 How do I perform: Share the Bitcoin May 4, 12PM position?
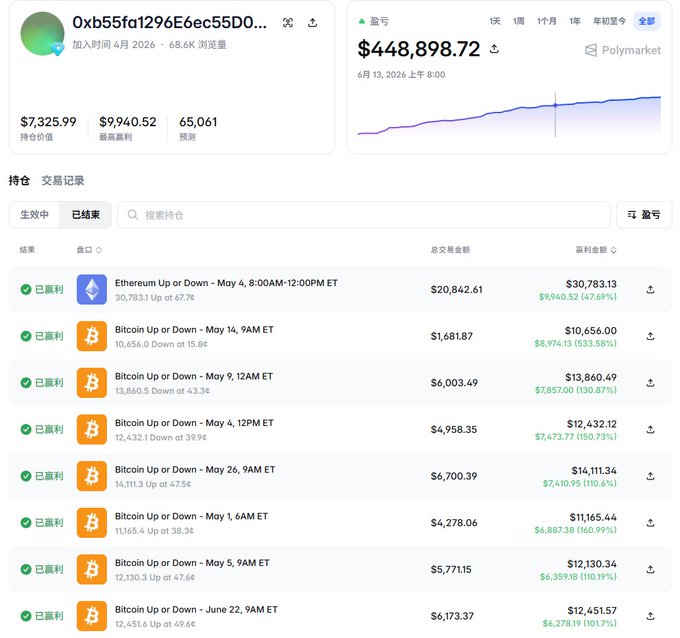pos(650,429)
